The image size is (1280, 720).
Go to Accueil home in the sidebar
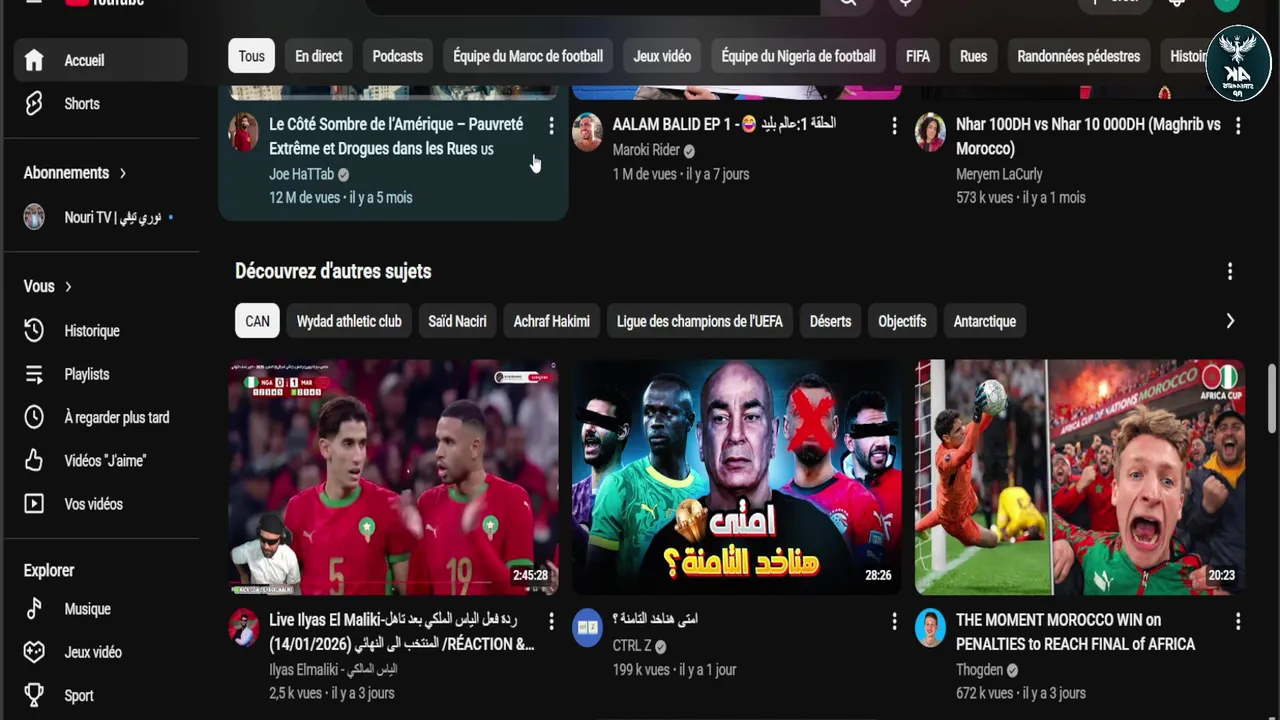pos(100,60)
